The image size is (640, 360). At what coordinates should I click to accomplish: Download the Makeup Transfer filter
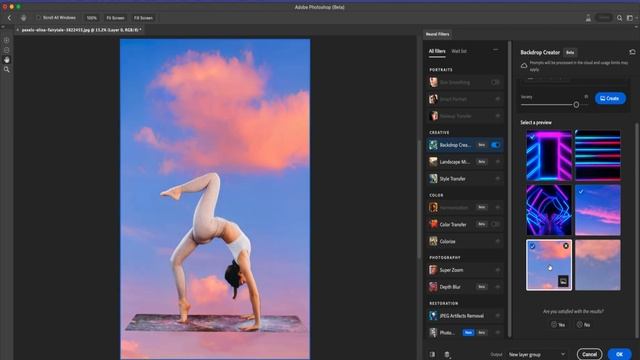tap(498, 116)
